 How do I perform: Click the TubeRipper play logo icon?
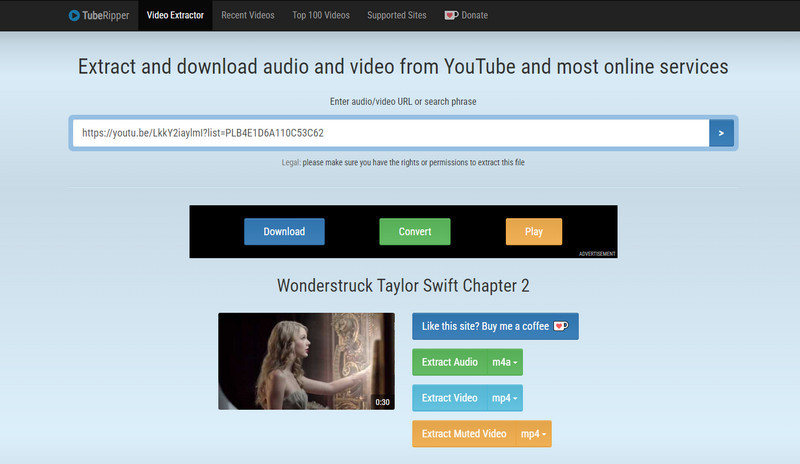(74, 15)
